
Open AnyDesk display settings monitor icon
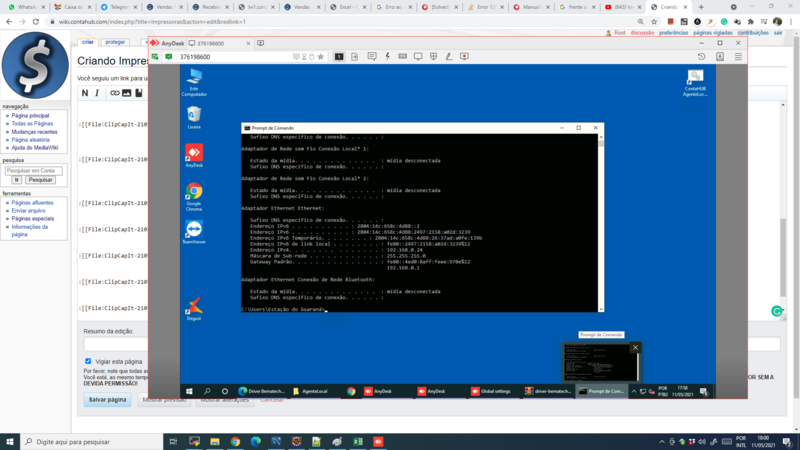coord(418,57)
